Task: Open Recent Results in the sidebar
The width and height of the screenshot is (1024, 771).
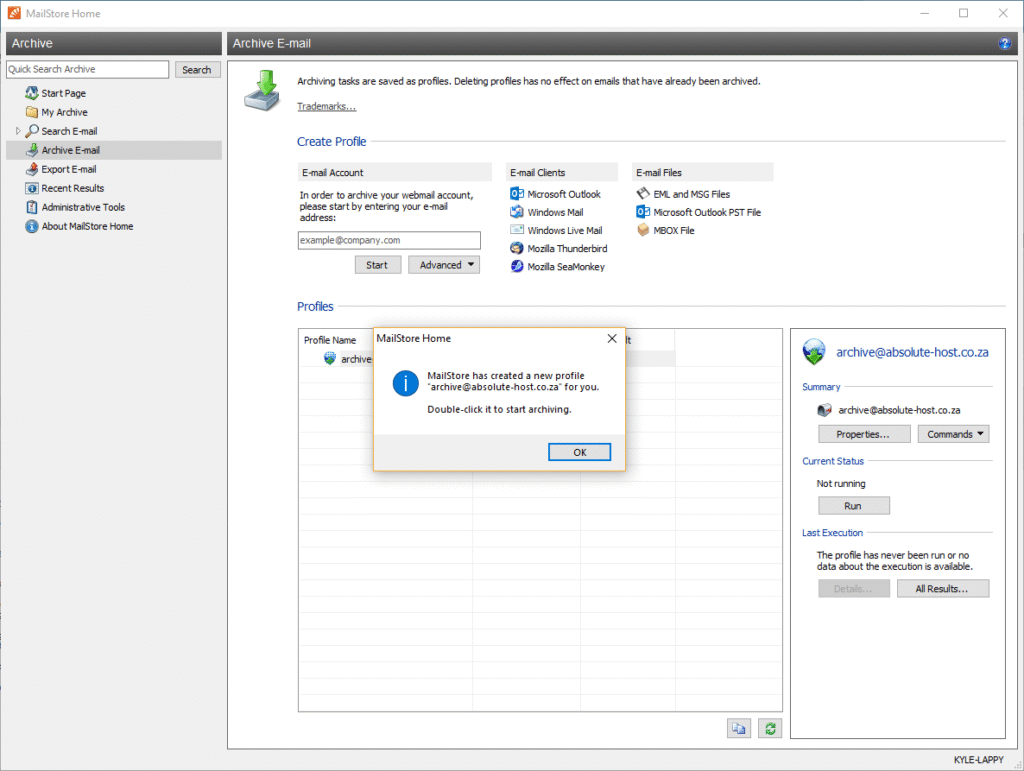Action: coord(72,188)
